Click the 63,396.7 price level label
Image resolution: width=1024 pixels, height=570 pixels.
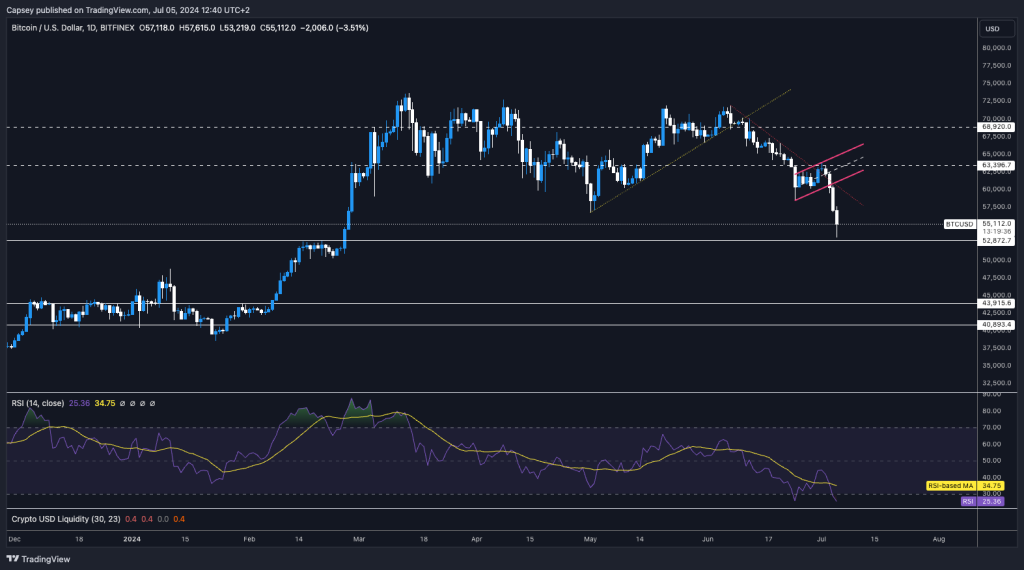pos(997,165)
